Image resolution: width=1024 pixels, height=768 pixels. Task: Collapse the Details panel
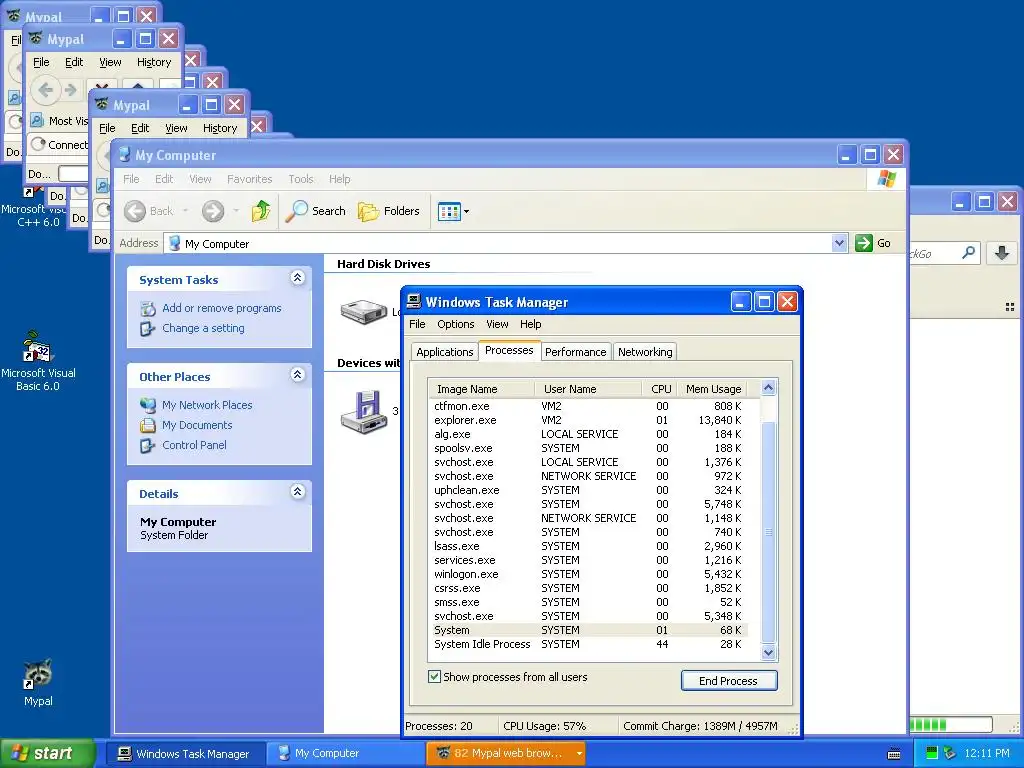(297, 492)
